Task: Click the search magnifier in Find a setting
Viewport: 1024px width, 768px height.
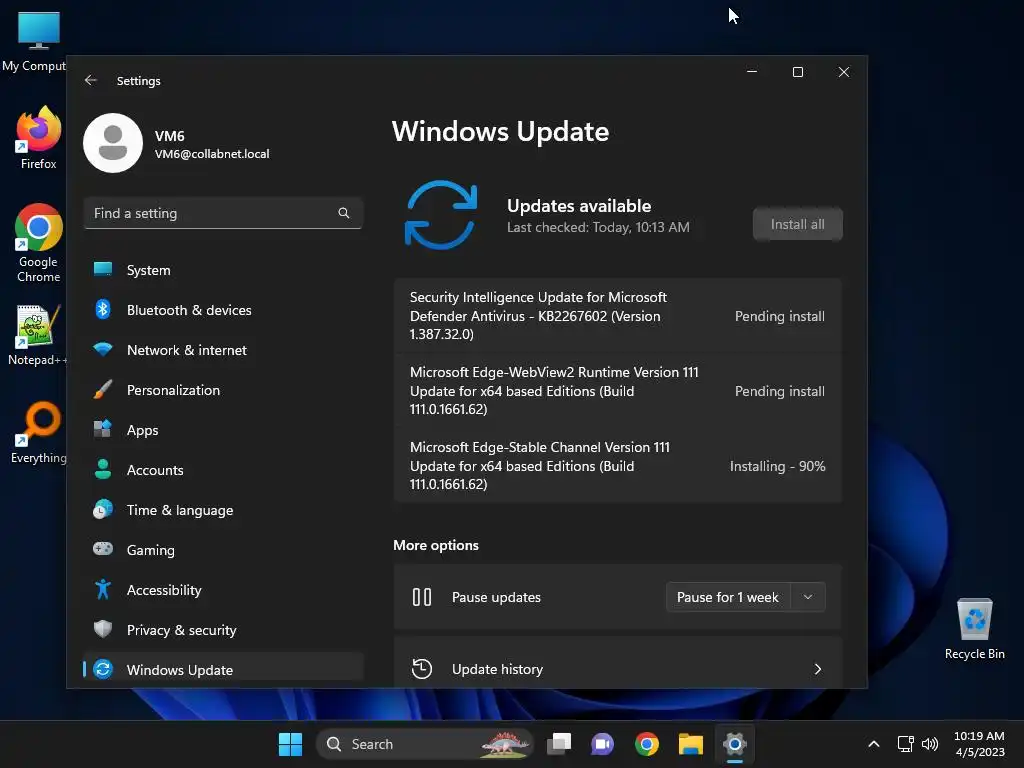Action: [344, 213]
